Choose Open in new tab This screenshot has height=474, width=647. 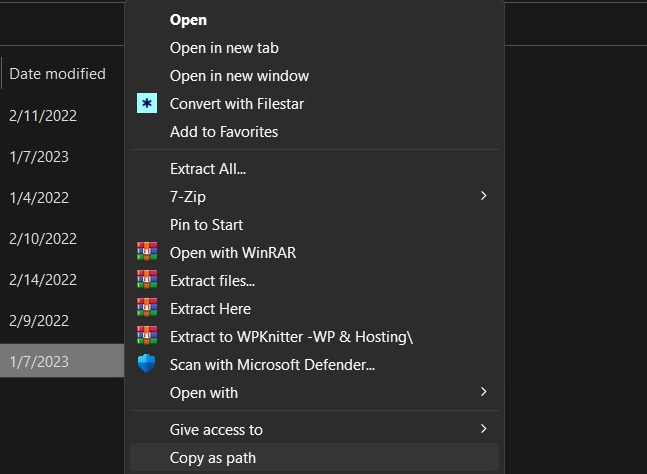pos(224,48)
